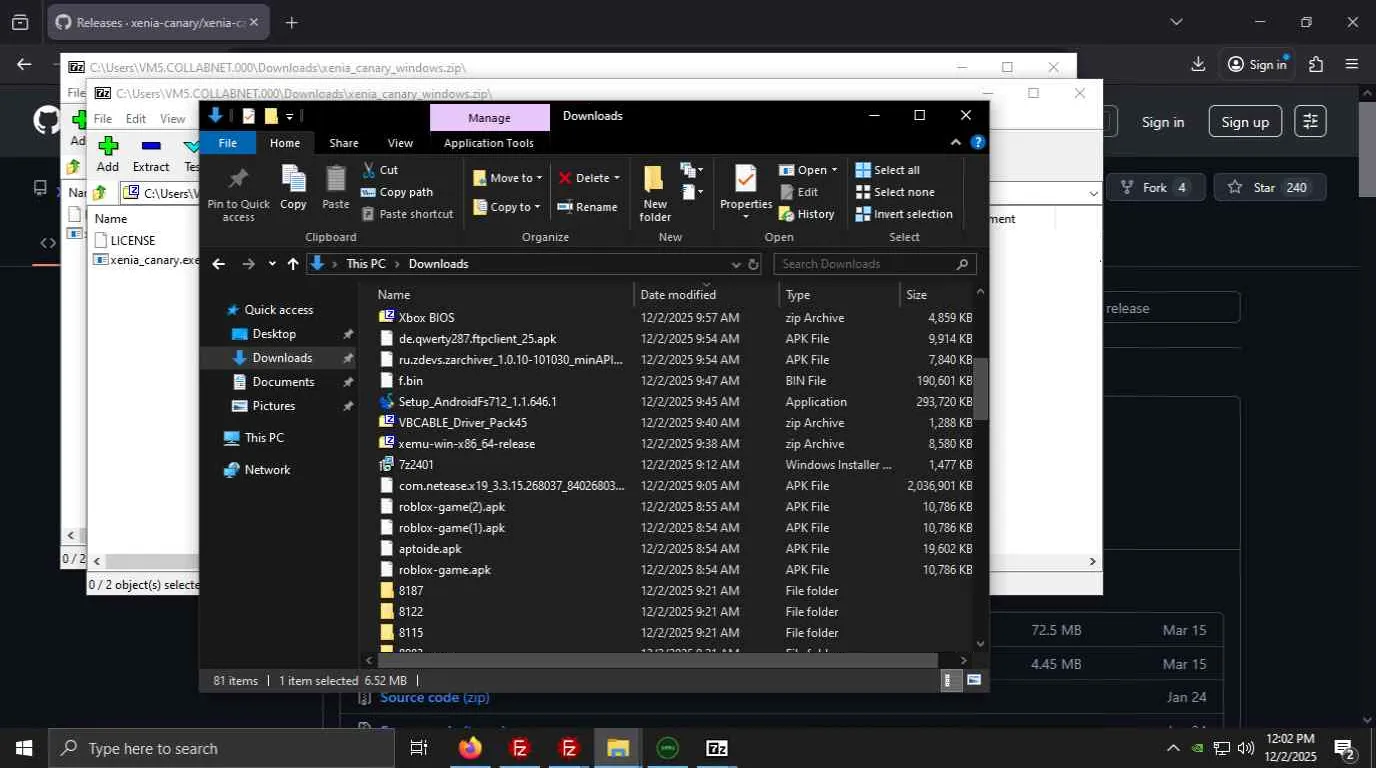
Task: Unpin Downloads from Quick access
Action: point(348,358)
